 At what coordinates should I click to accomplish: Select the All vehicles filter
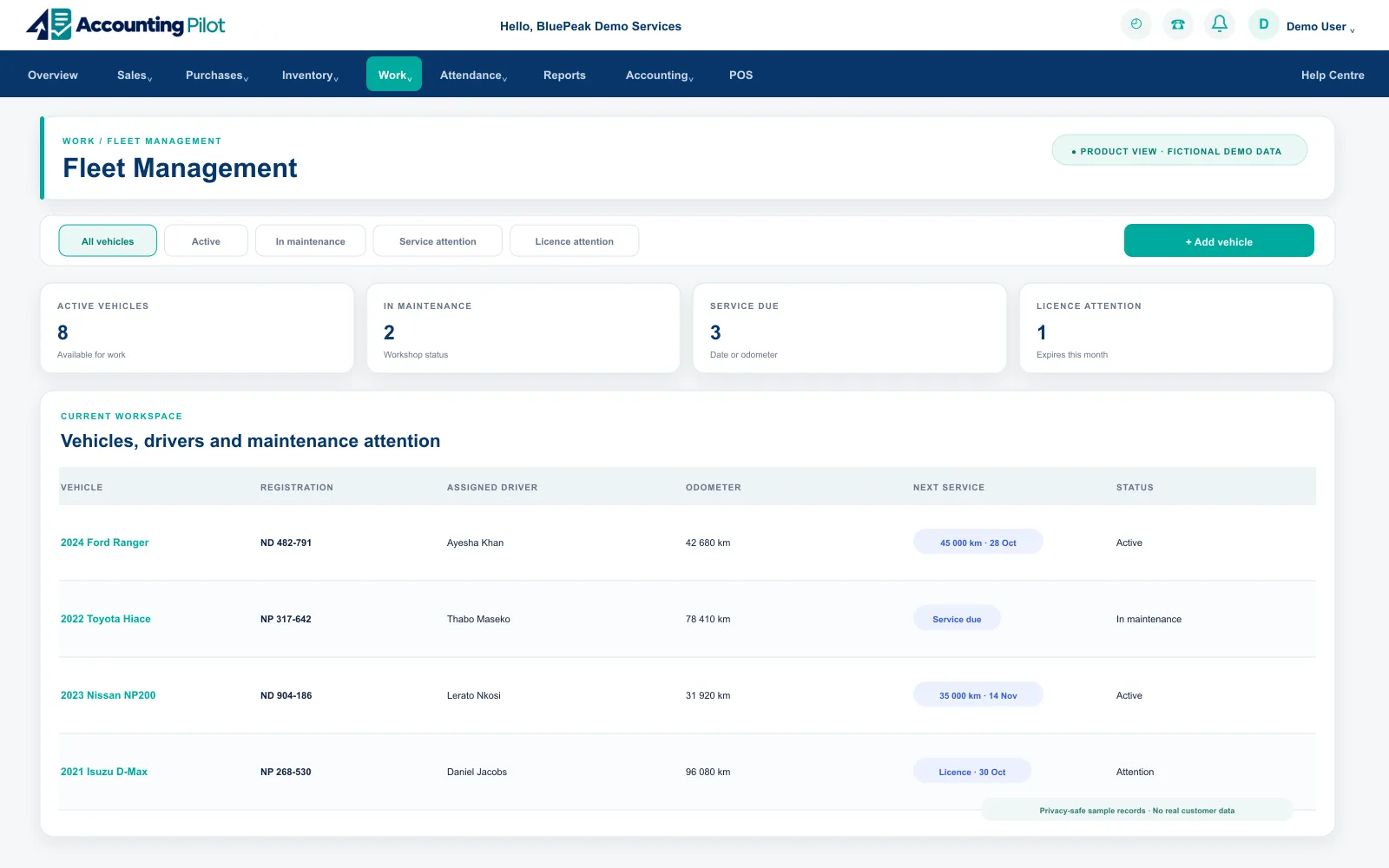click(108, 241)
